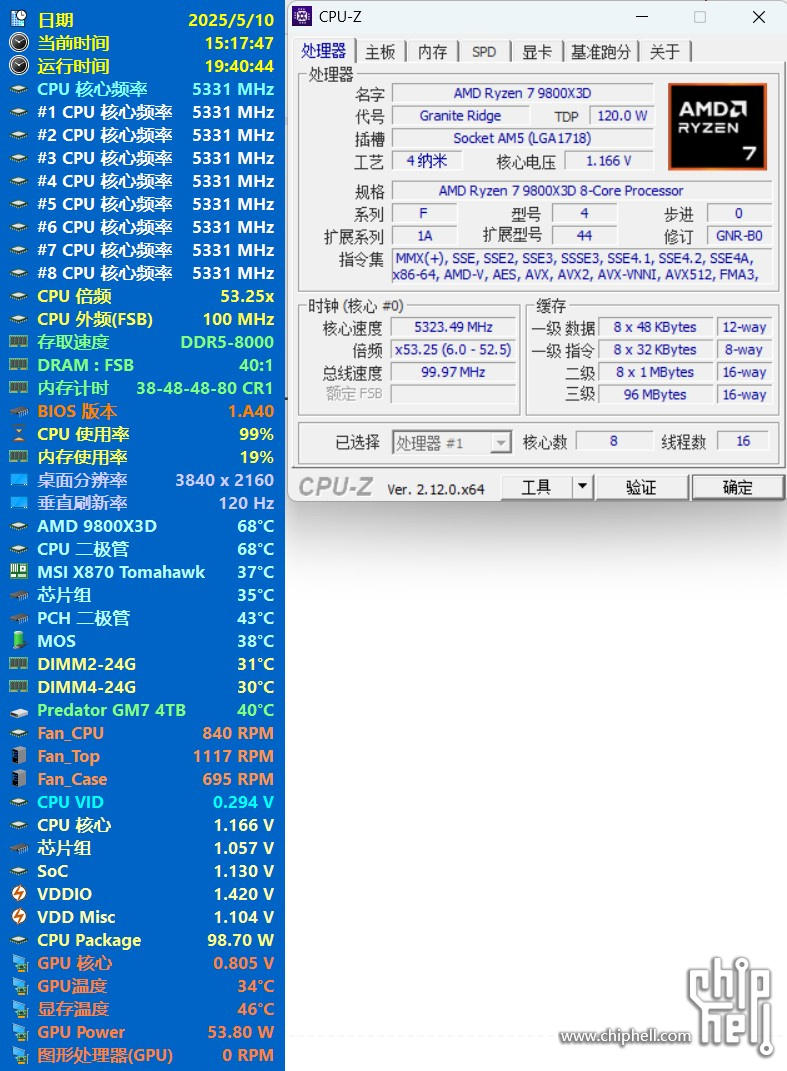Click the 确定 button

pyautogui.click(x=737, y=487)
